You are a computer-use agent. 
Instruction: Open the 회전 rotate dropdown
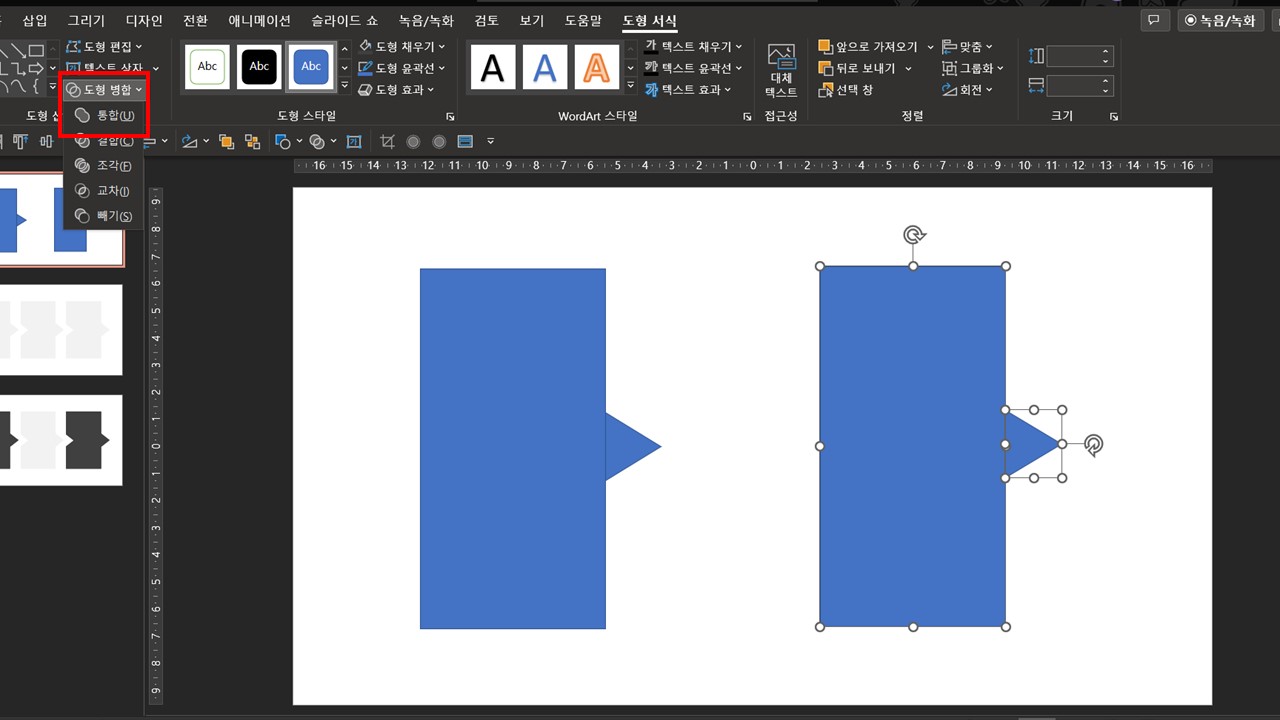(968, 90)
